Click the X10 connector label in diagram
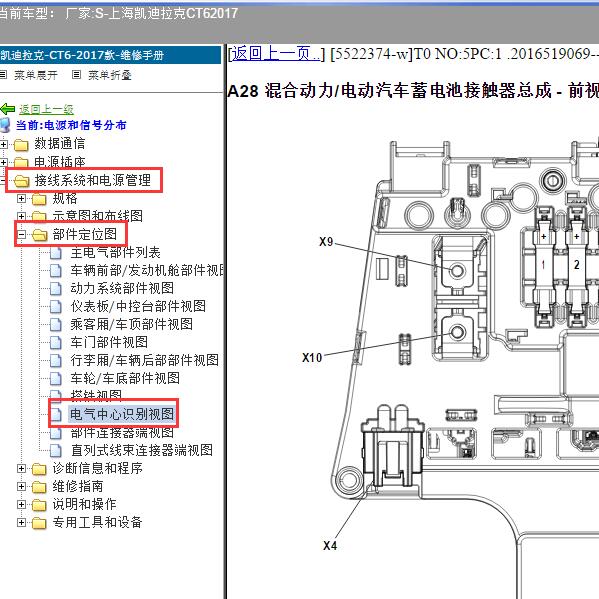 pyautogui.click(x=312, y=358)
